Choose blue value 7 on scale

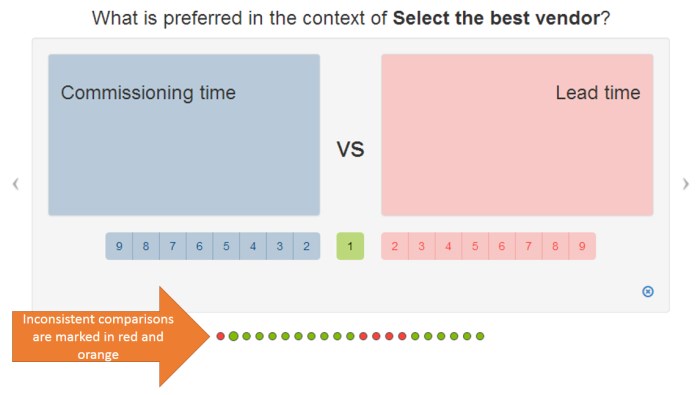point(173,246)
